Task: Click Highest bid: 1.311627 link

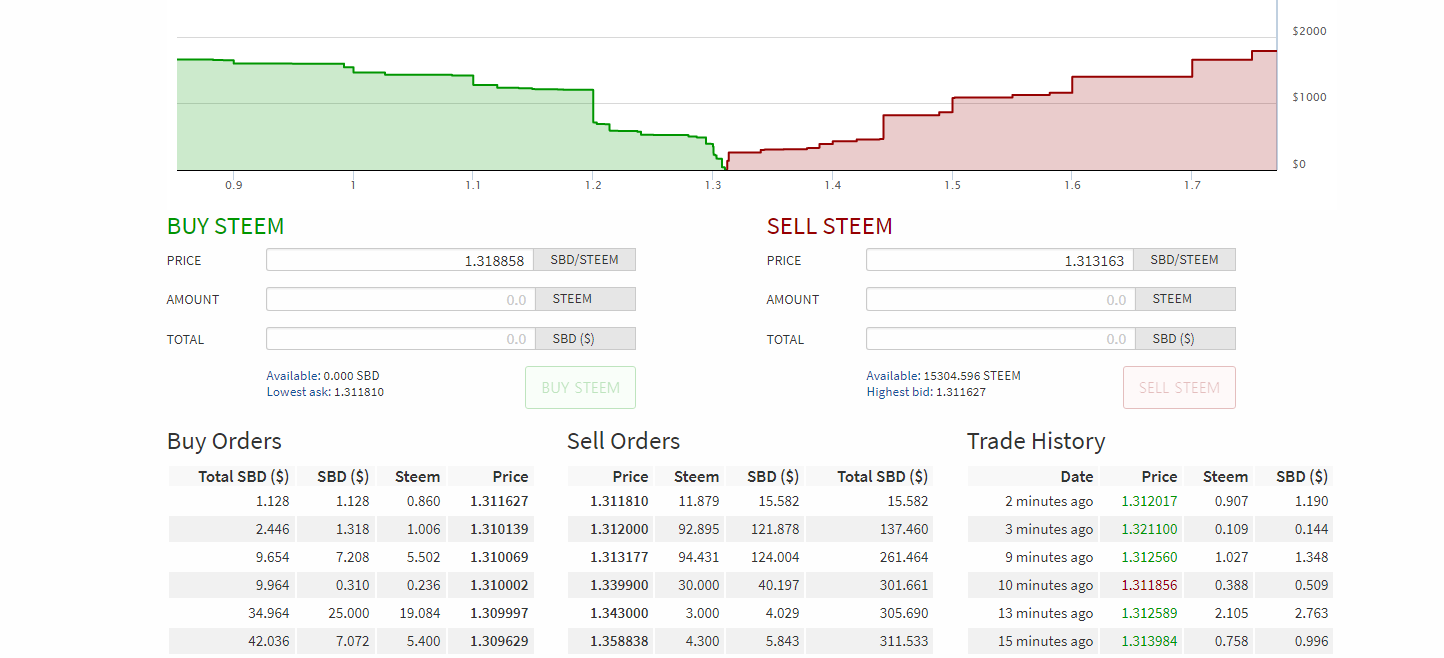Action: pyautogui.click(x=925, y=392)
